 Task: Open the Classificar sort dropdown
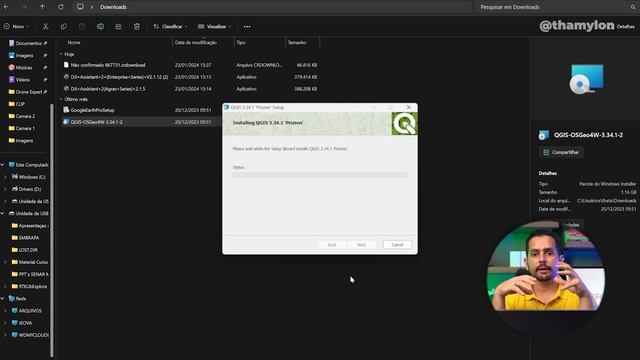(170, 27)
